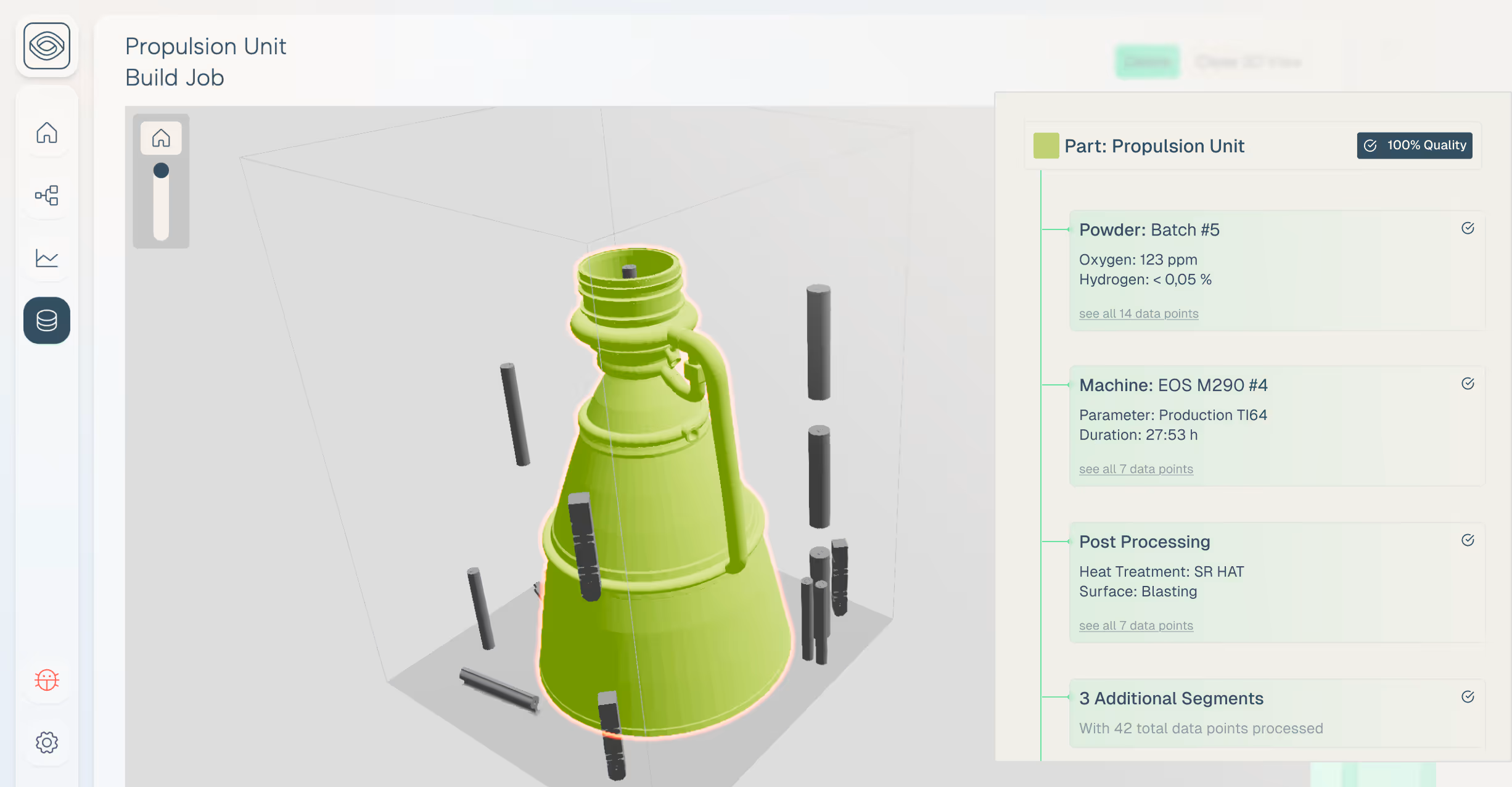Screen dimensions: 1512x787
Task: Open the workflow diagram sidebar icon
Action: 47,196
